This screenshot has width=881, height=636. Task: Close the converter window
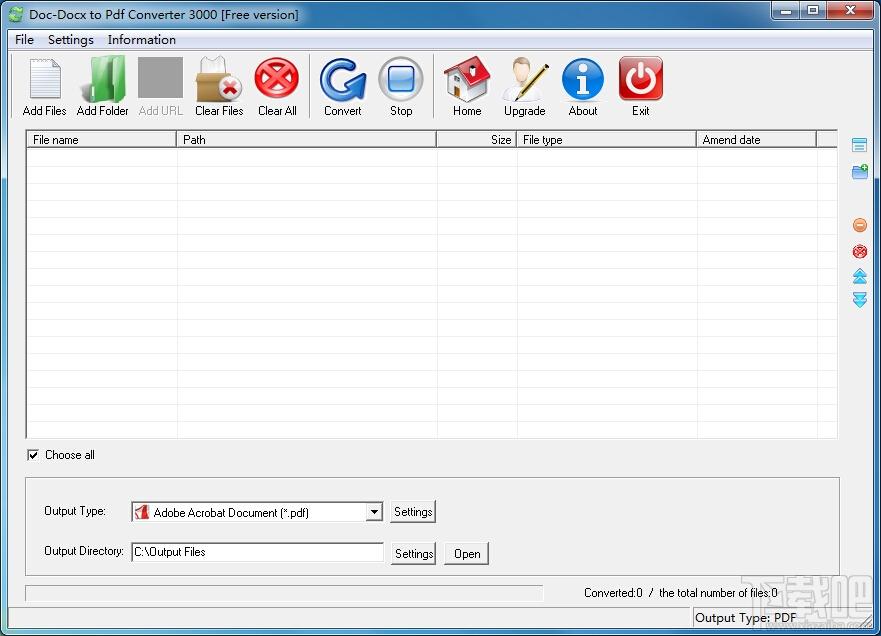(x=850, y=11)
